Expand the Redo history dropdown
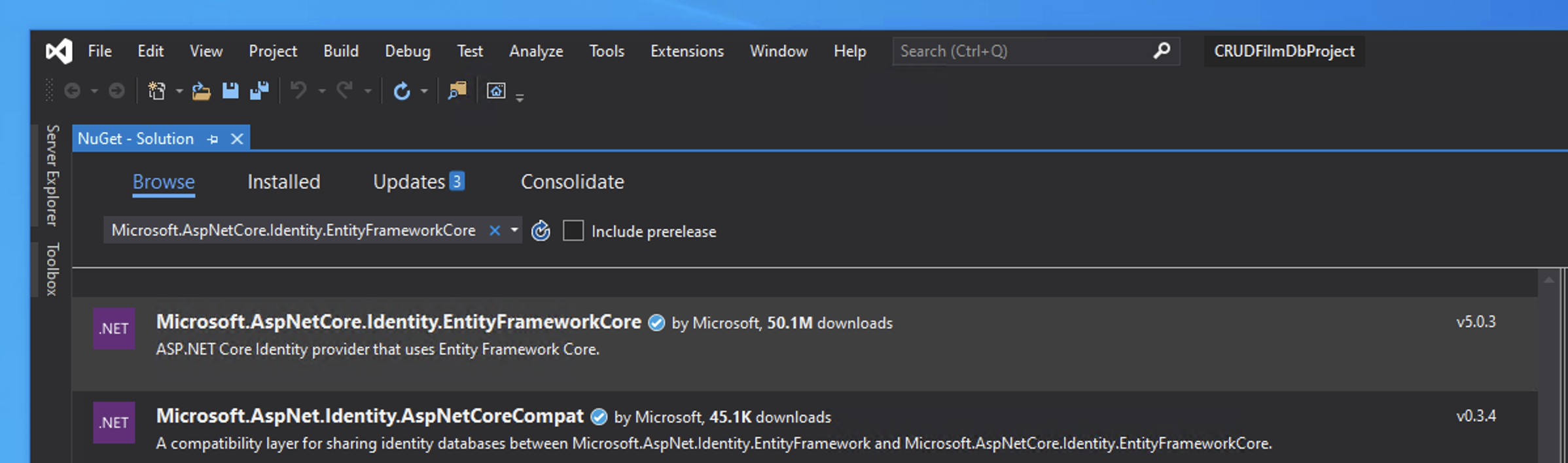 [367, 91]
